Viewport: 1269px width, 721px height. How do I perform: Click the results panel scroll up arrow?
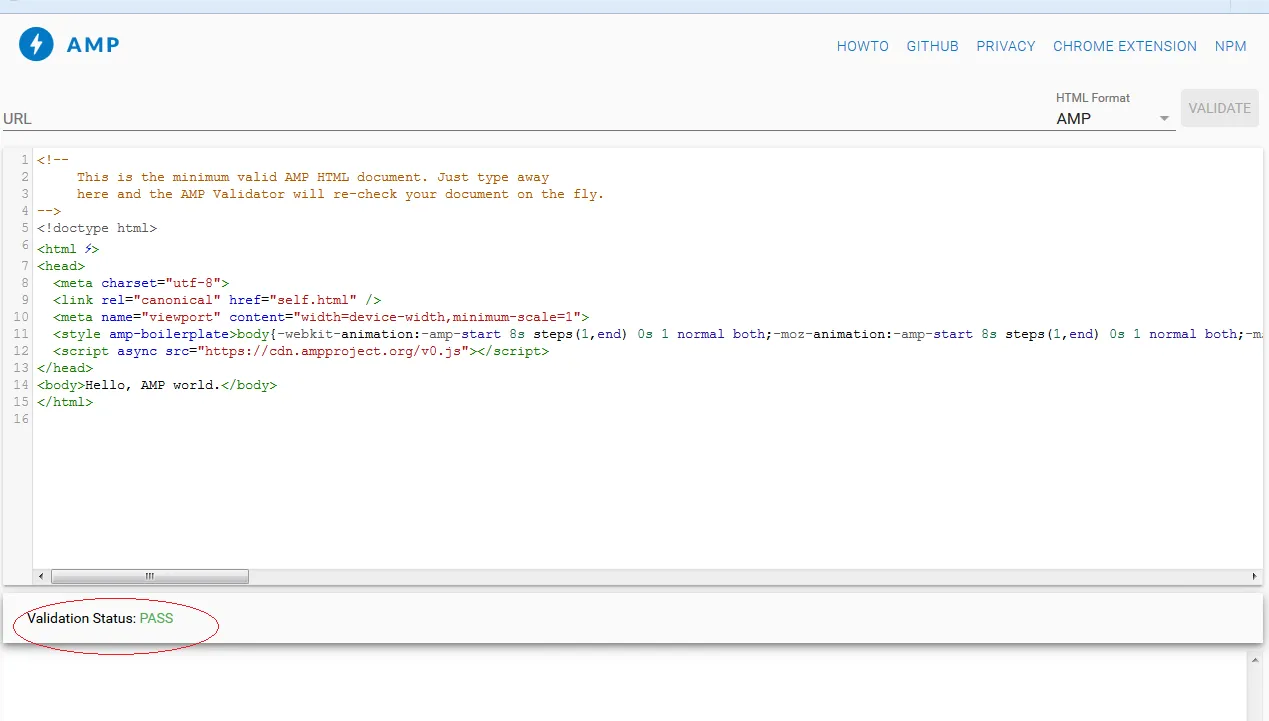coord(1254,660)
